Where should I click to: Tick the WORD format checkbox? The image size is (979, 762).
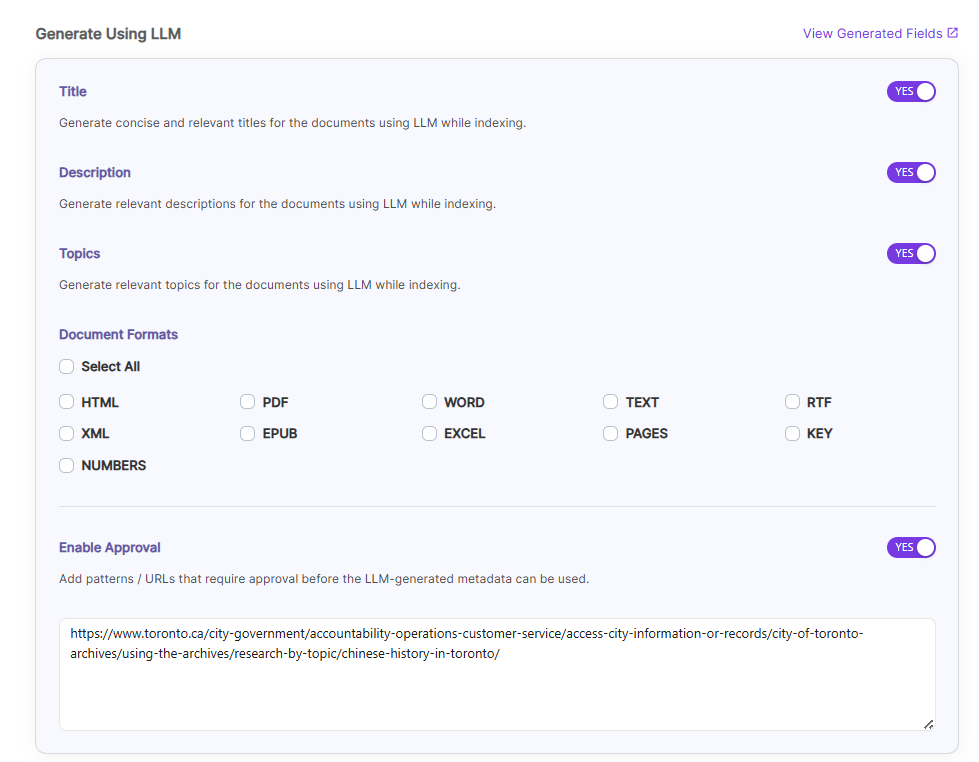(x=430, y=402)
